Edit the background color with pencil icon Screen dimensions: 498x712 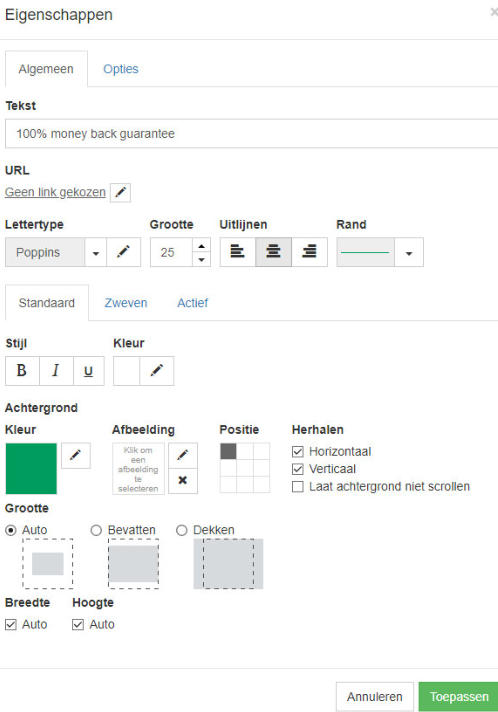pos(76,455)
